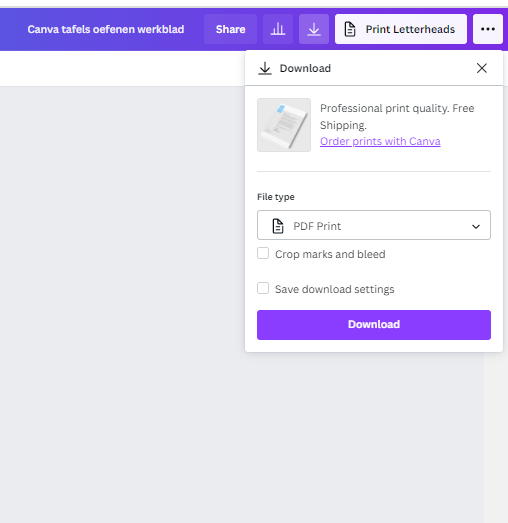
Task: Tick the Save download settings checkbox
Action: point(263,288)
